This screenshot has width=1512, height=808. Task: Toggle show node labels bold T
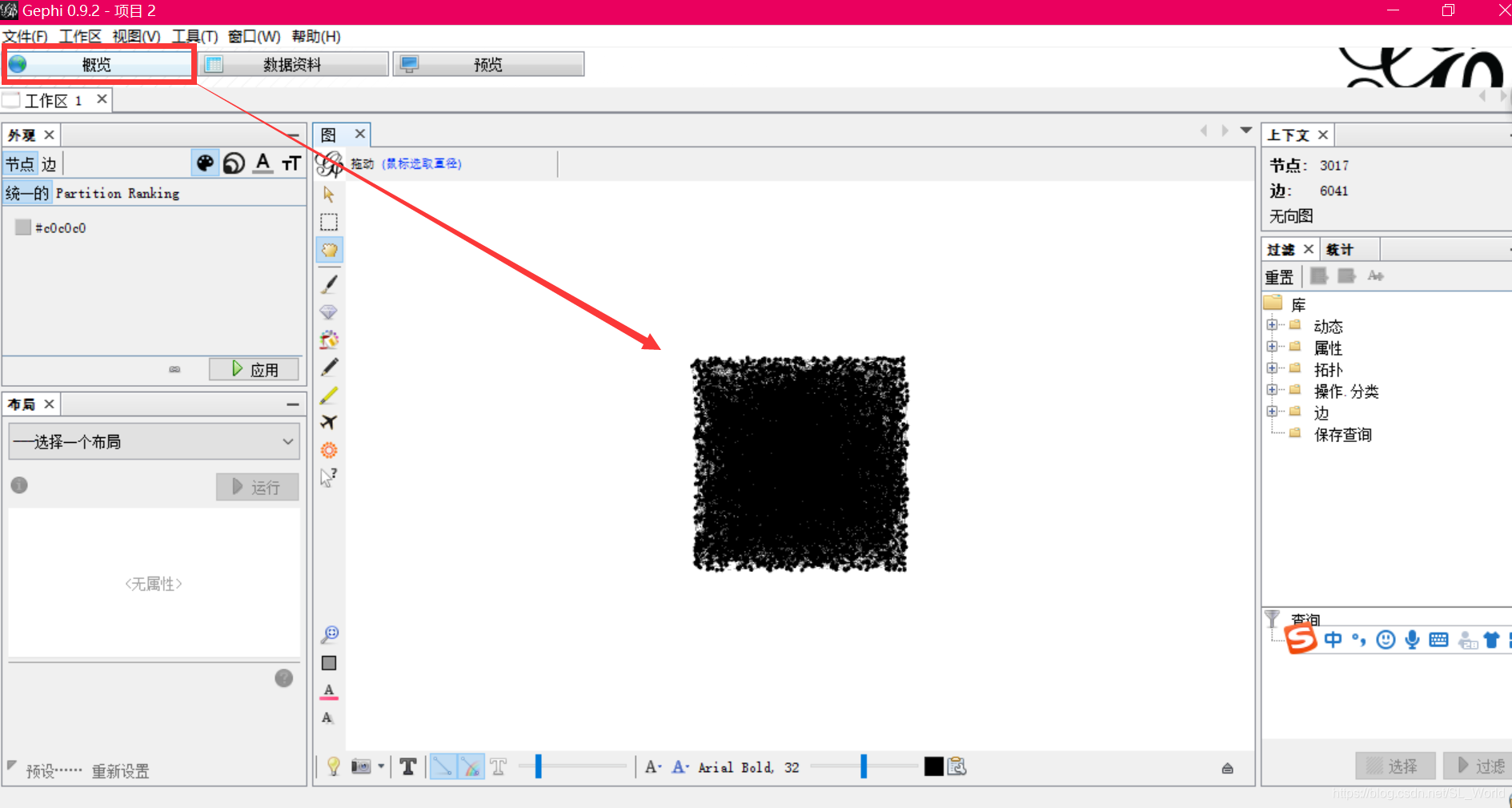(x=408, y=766)
